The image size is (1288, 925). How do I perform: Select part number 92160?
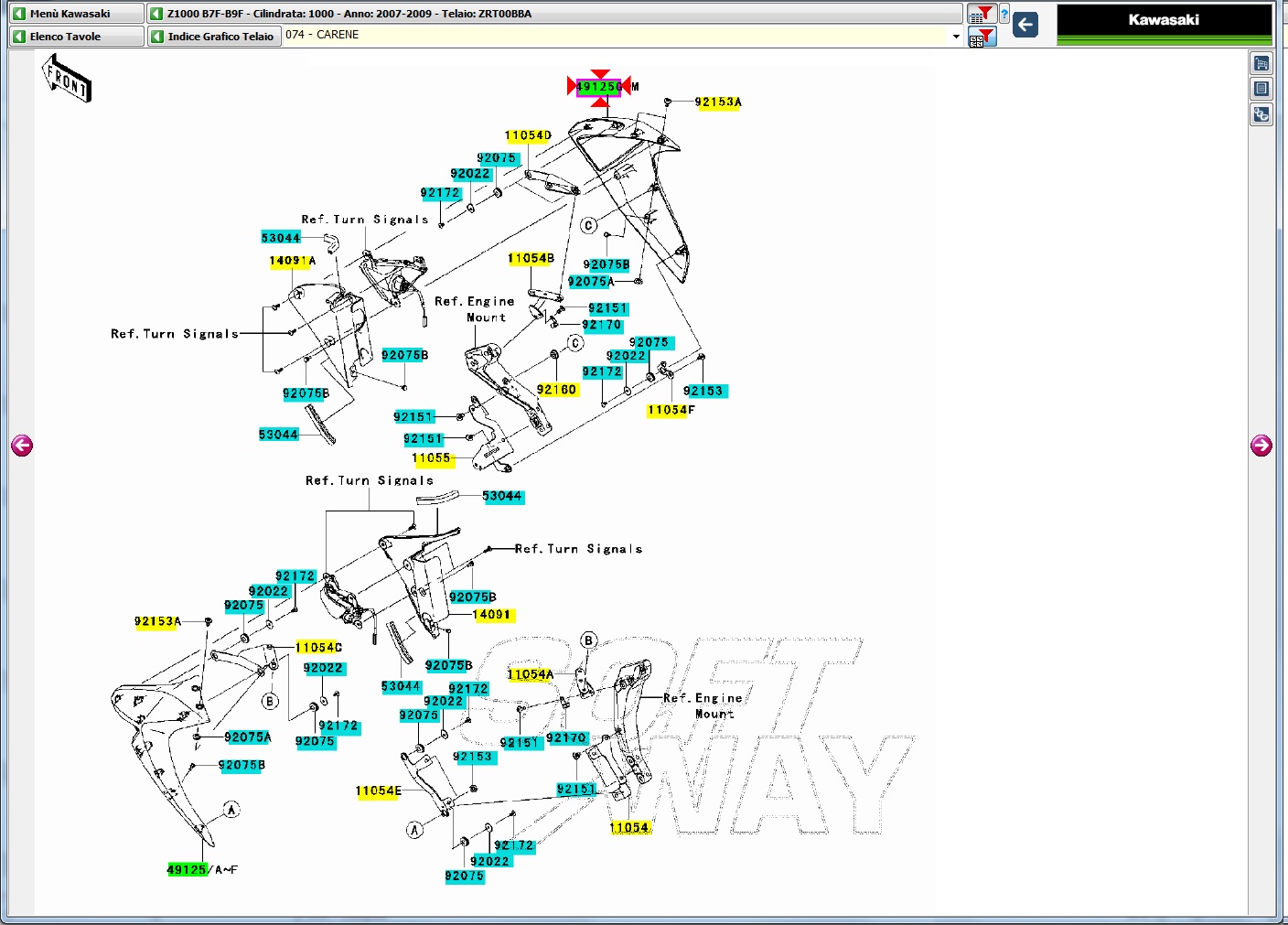click(x=557, y=390)
